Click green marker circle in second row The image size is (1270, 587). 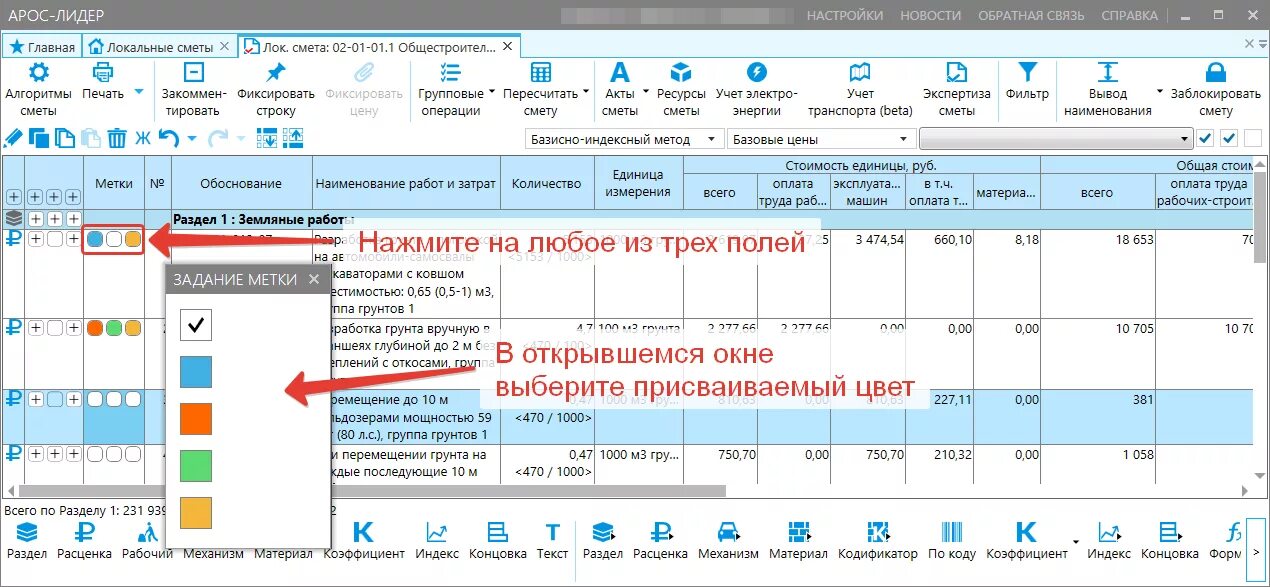[x=114, y=327]
